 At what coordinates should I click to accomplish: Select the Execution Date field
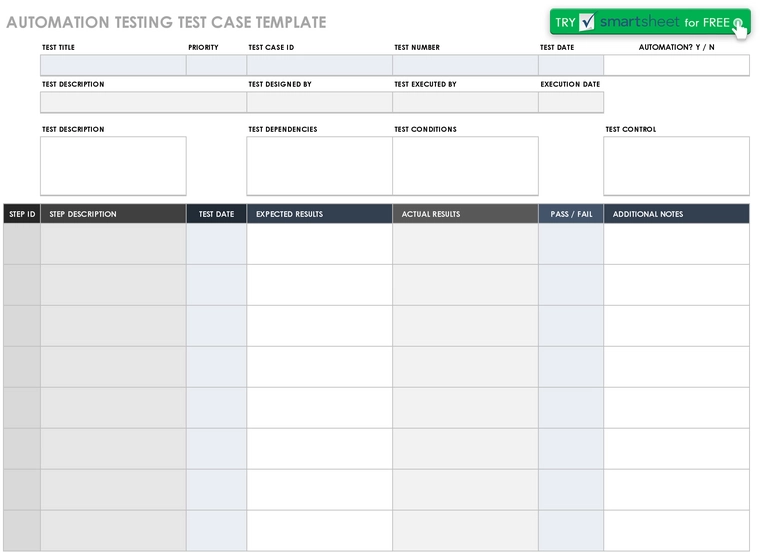[x=571, y=102]
